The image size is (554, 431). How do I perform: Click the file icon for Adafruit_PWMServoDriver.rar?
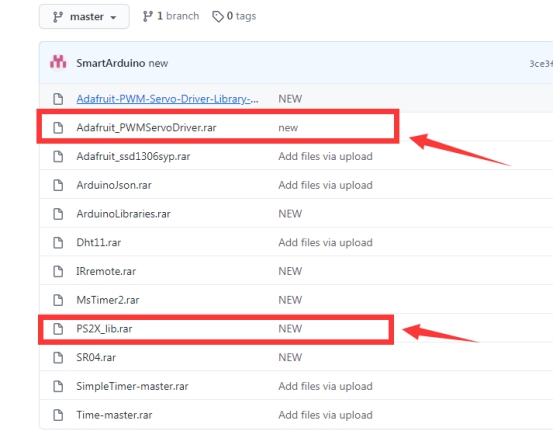(58, 128)
